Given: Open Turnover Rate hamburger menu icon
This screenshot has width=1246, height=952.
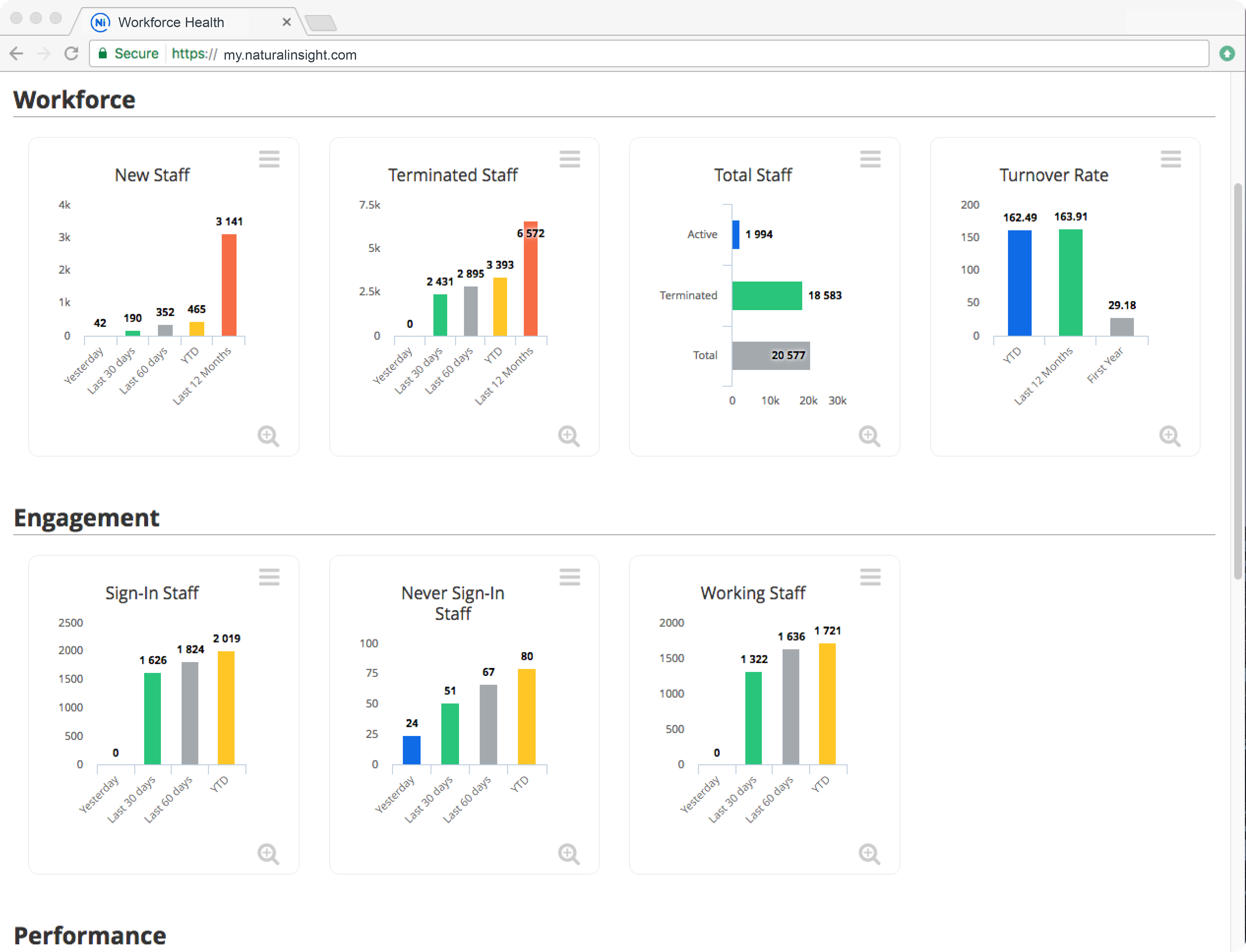Looking at the screenshot, I should tap(1171, 159).
